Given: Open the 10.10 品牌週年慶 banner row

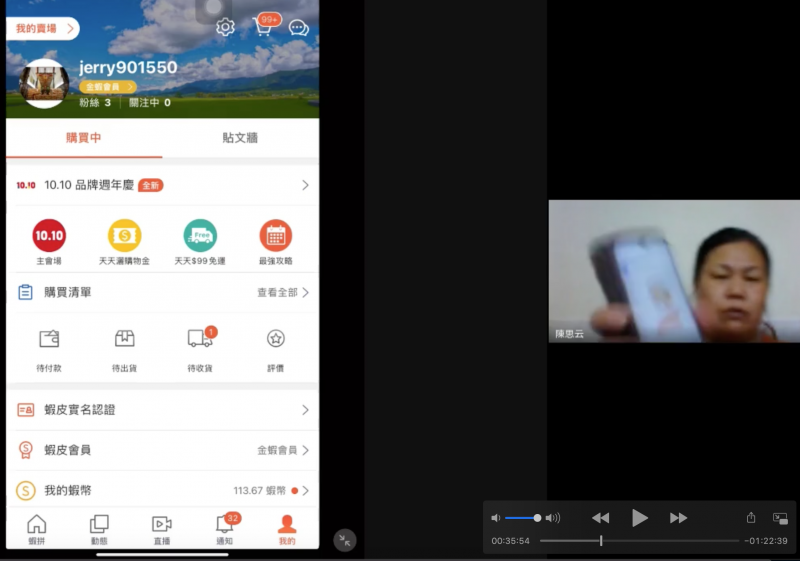Looking at the screenshot, I should [162, 185].
